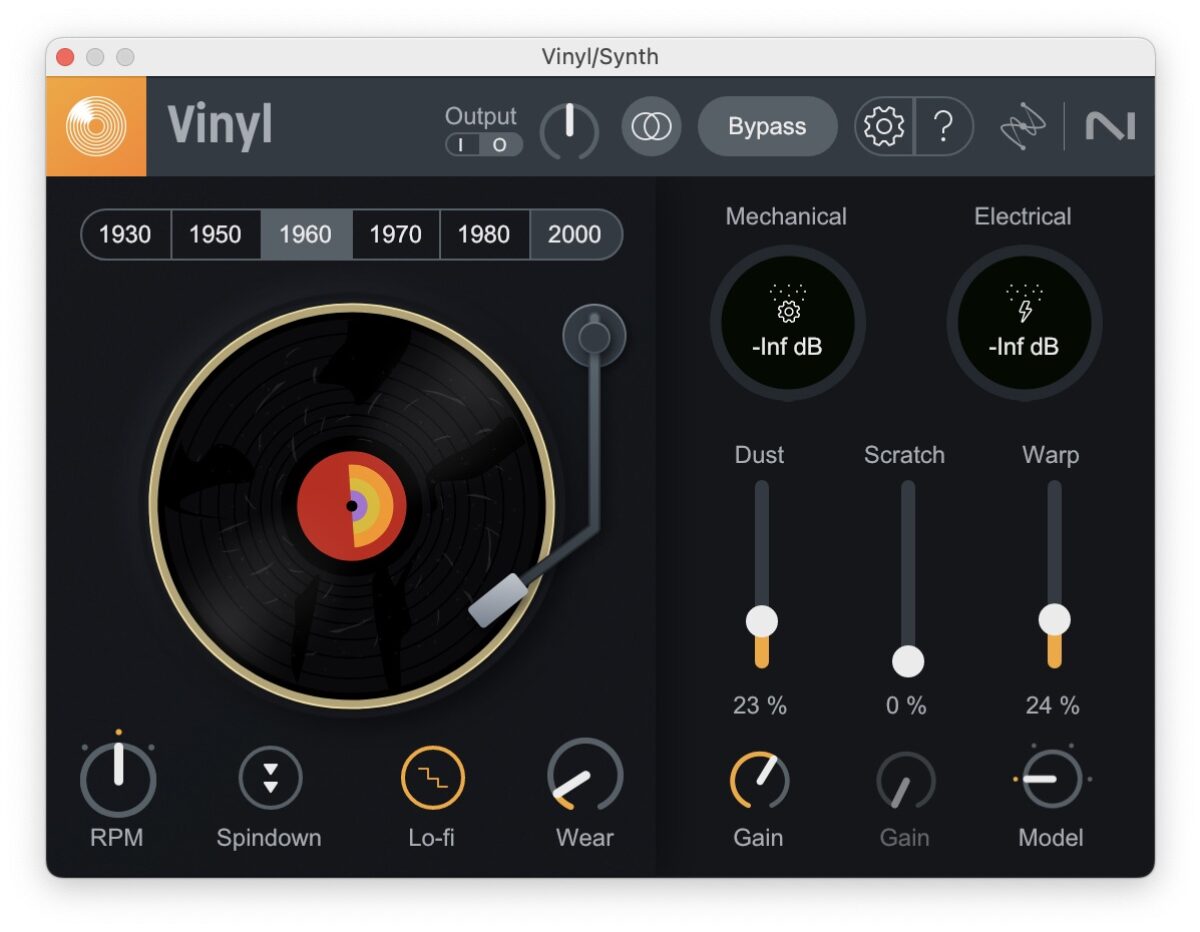The width and height of the screenshot is (1200, 932).
Task: Click the Vinyl plugin title text
Action: (219, 127)
